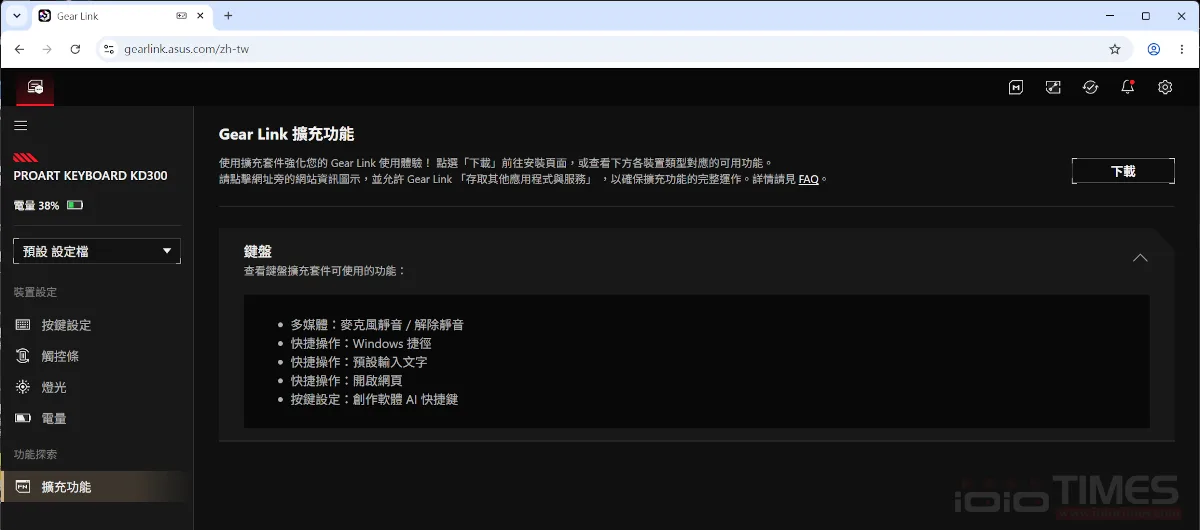Click the 快捷操作：Windows 捷徑 list item
The width and height of the screenshot is (1200, 530).
tap(361, 343)
